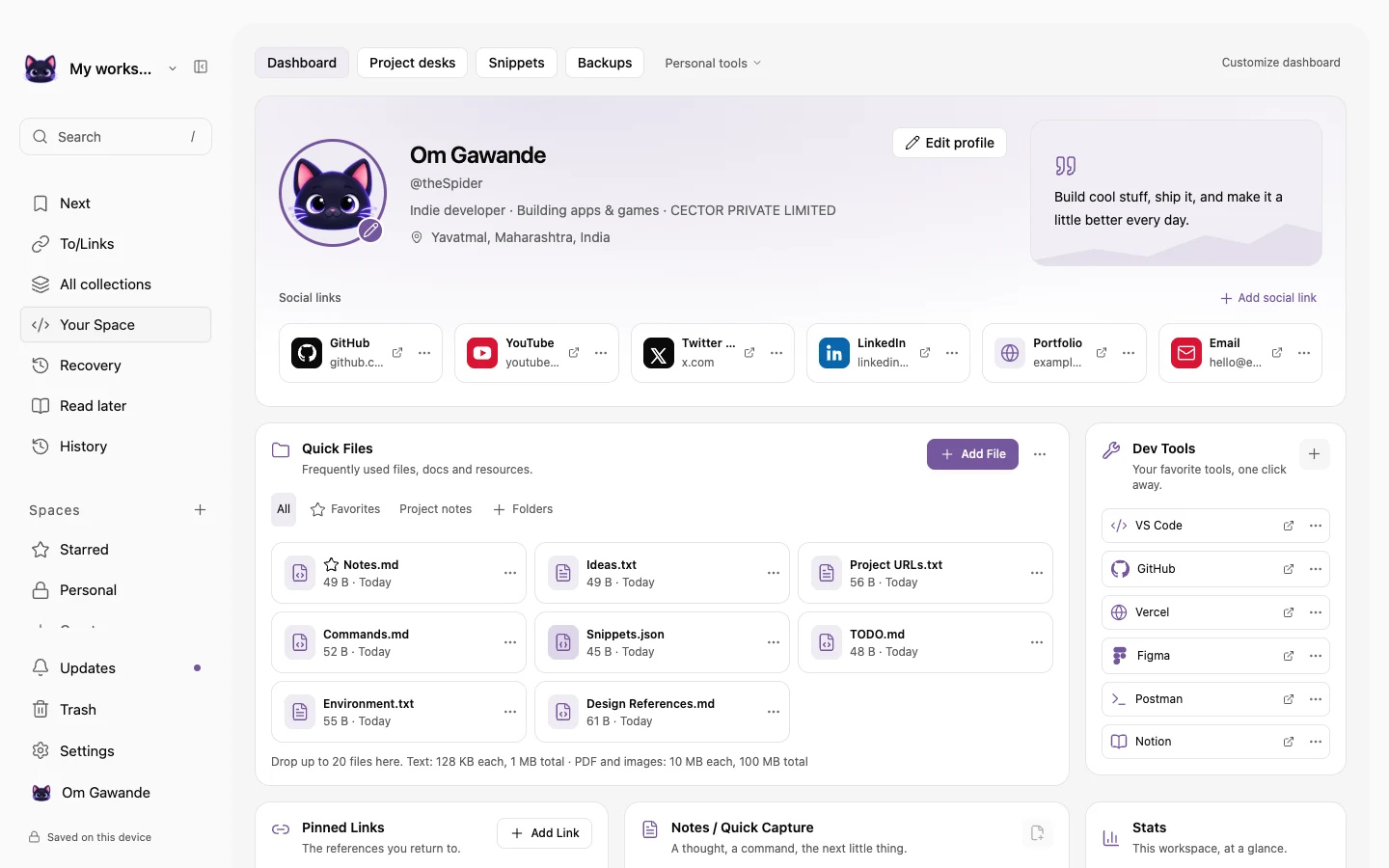Image resolution: width=1389 pixels, height=868 pixels.
Task: Focus the Search field in sidebar
Action: pos(116,137)
